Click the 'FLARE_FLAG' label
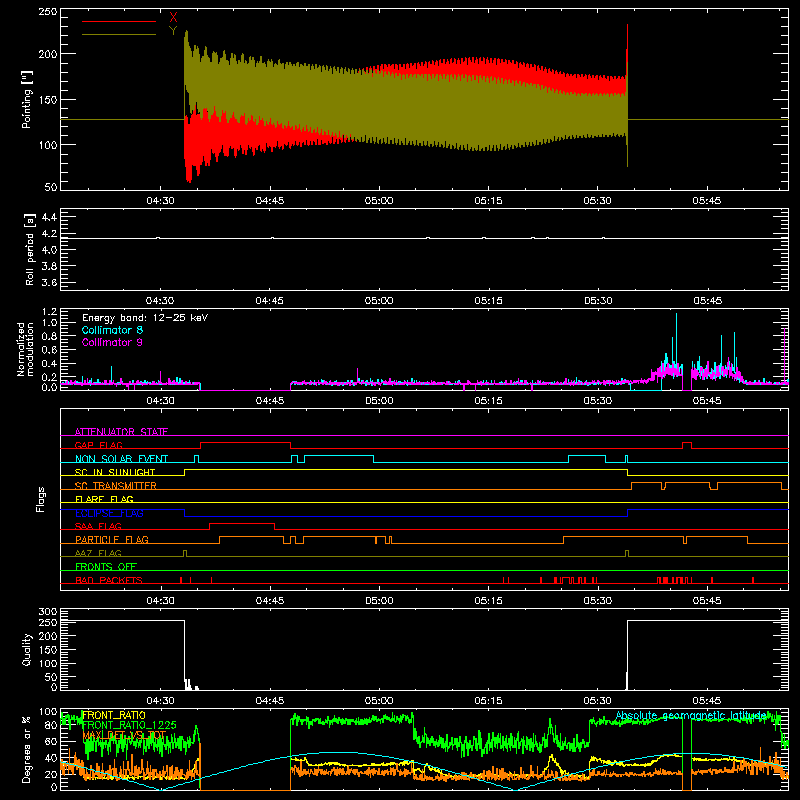Viewport: 800px width, 800px height. 104,499
